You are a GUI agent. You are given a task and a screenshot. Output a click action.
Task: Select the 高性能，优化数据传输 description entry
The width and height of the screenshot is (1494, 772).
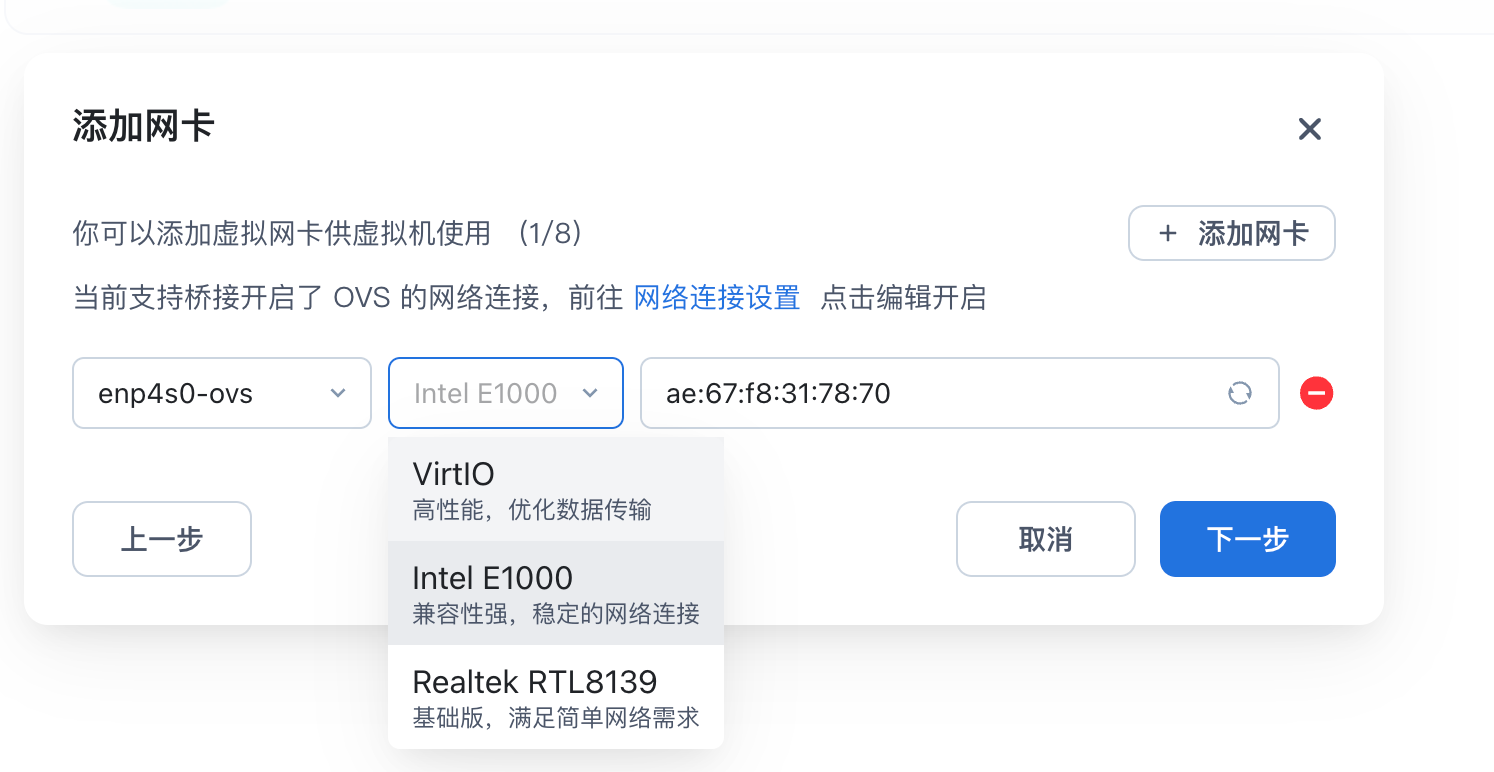point(532,510)
